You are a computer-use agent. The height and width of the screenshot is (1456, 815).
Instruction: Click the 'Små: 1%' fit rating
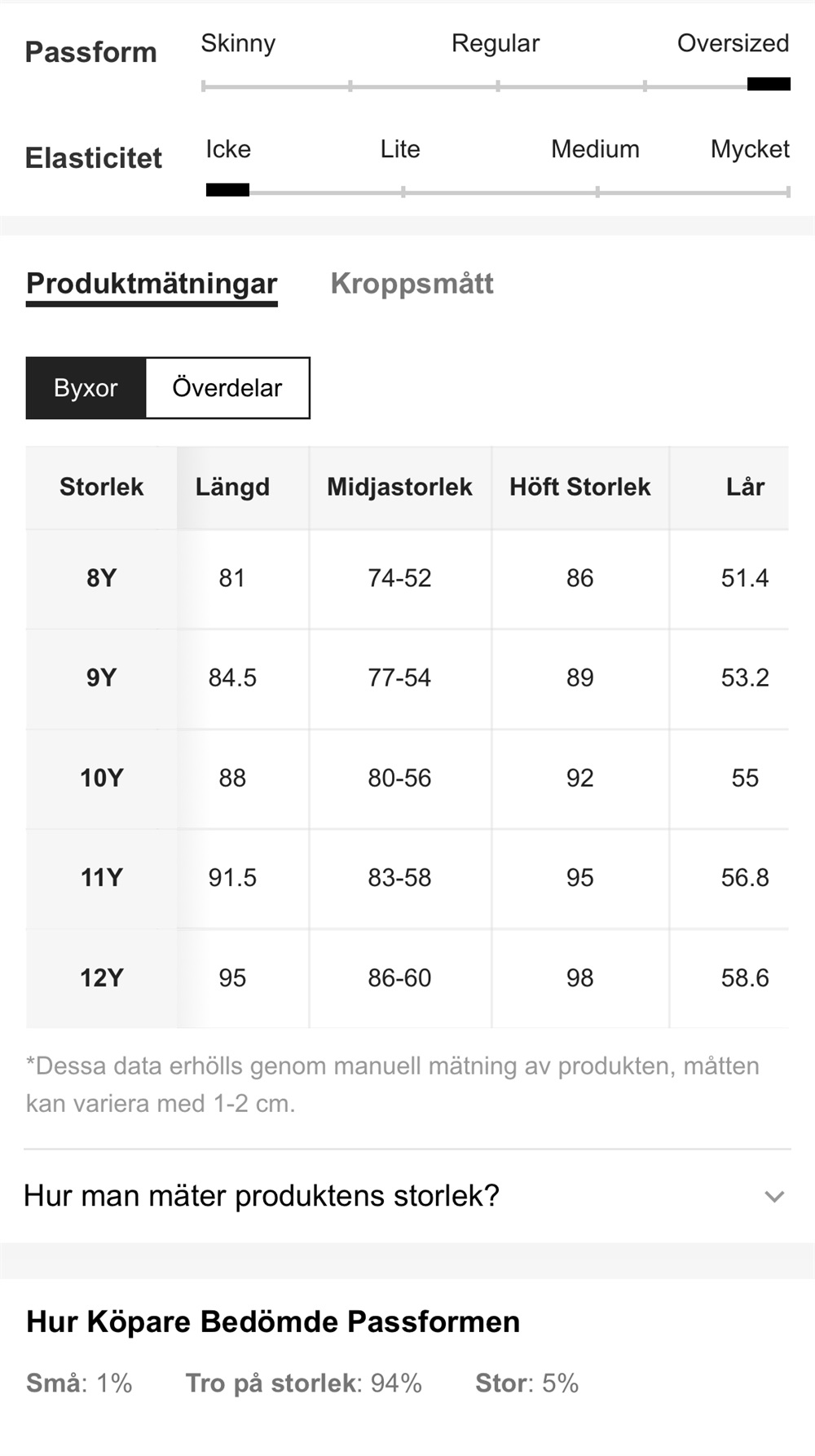(79, 1383)
